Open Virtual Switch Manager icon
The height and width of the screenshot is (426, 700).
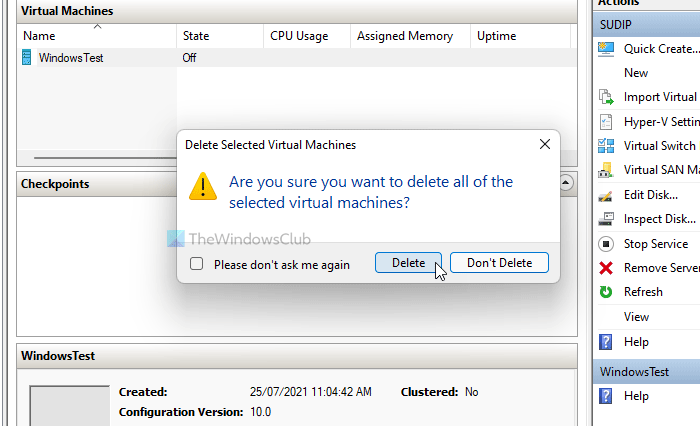(x=606, y=146)
